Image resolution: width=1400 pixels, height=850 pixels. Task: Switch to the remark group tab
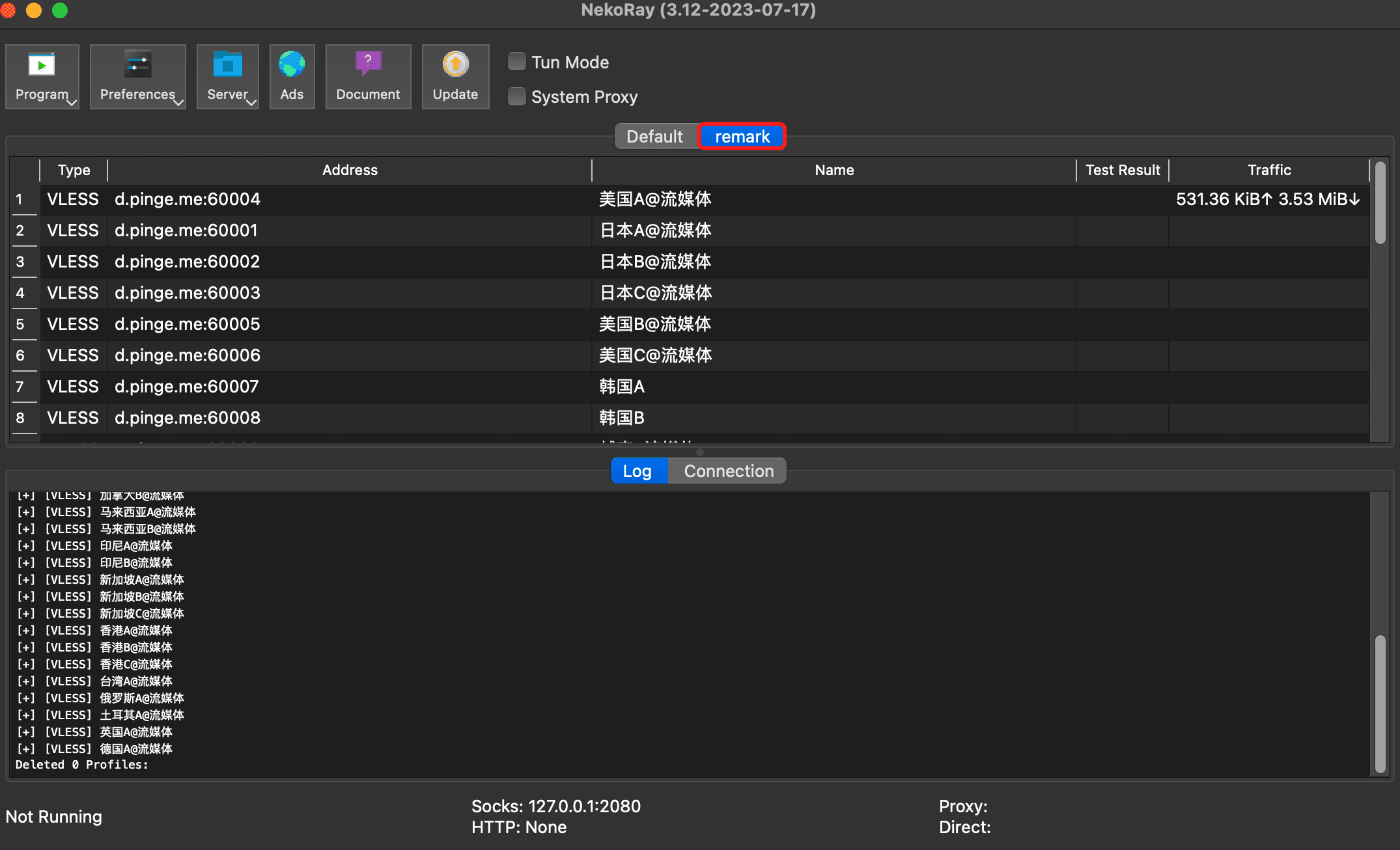point(742,136)
